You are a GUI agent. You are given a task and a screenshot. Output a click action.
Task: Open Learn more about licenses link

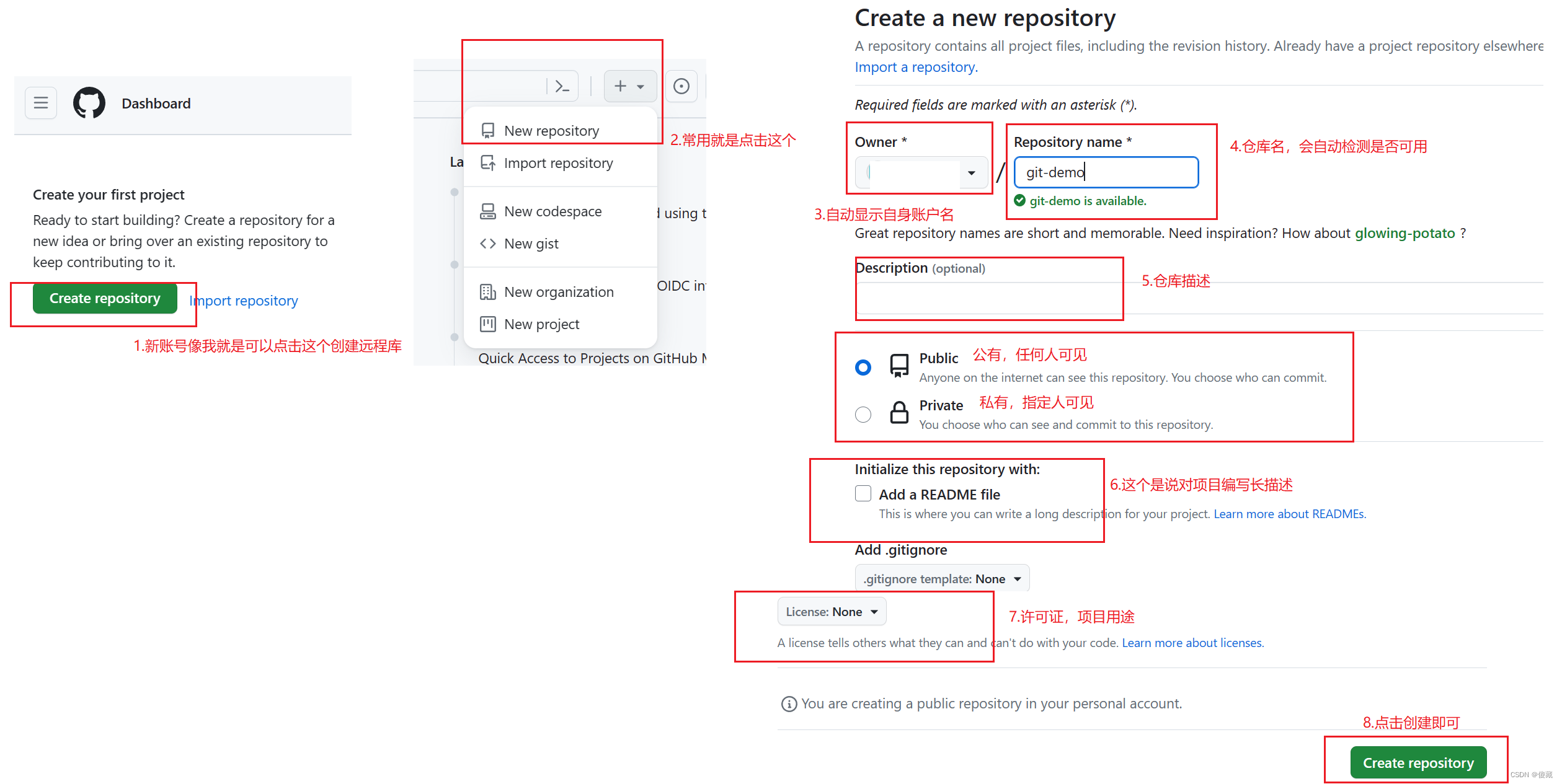[x=1192, y=643]
